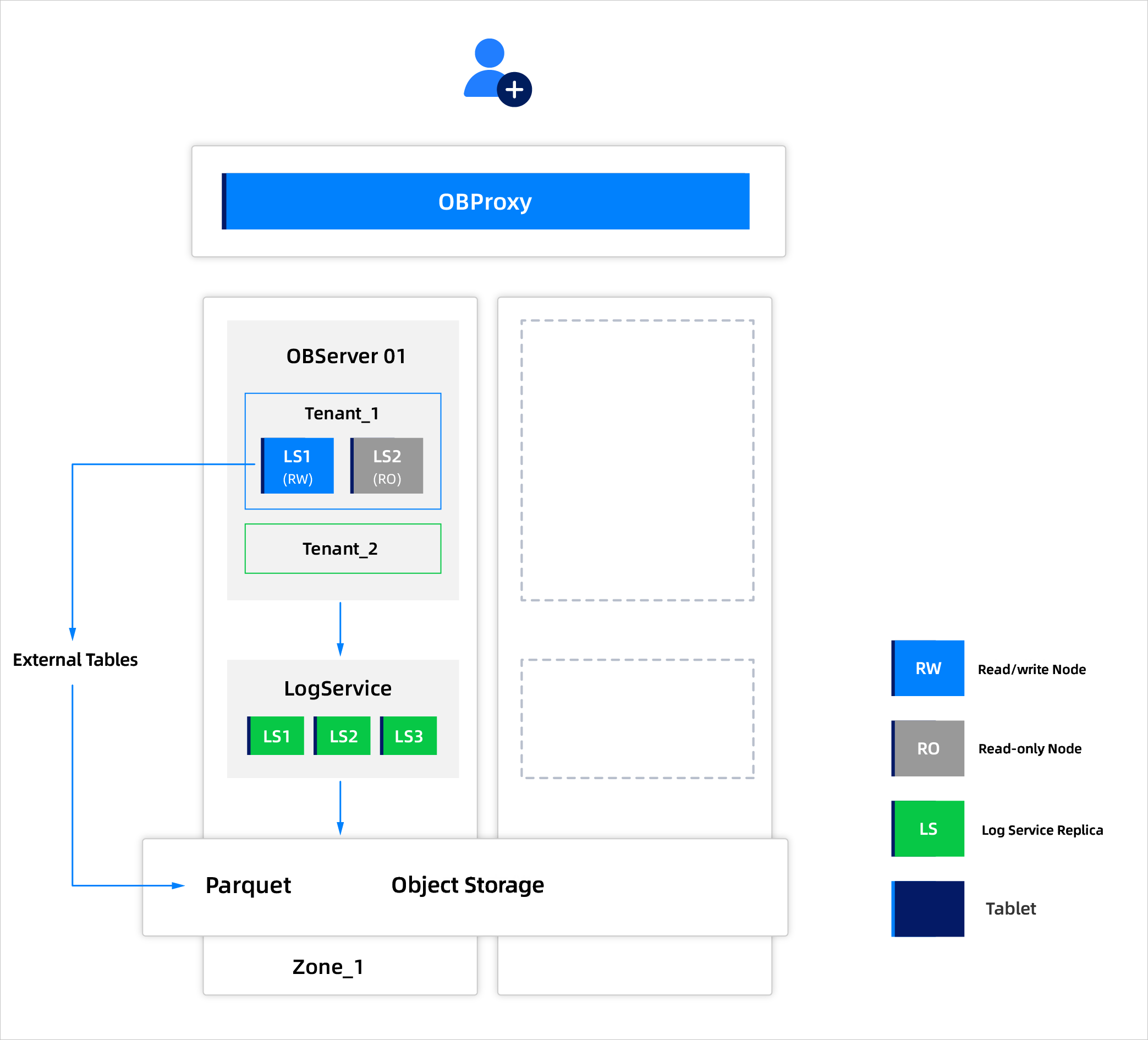Click the green LS1 log replica

[x=276, y=736]
